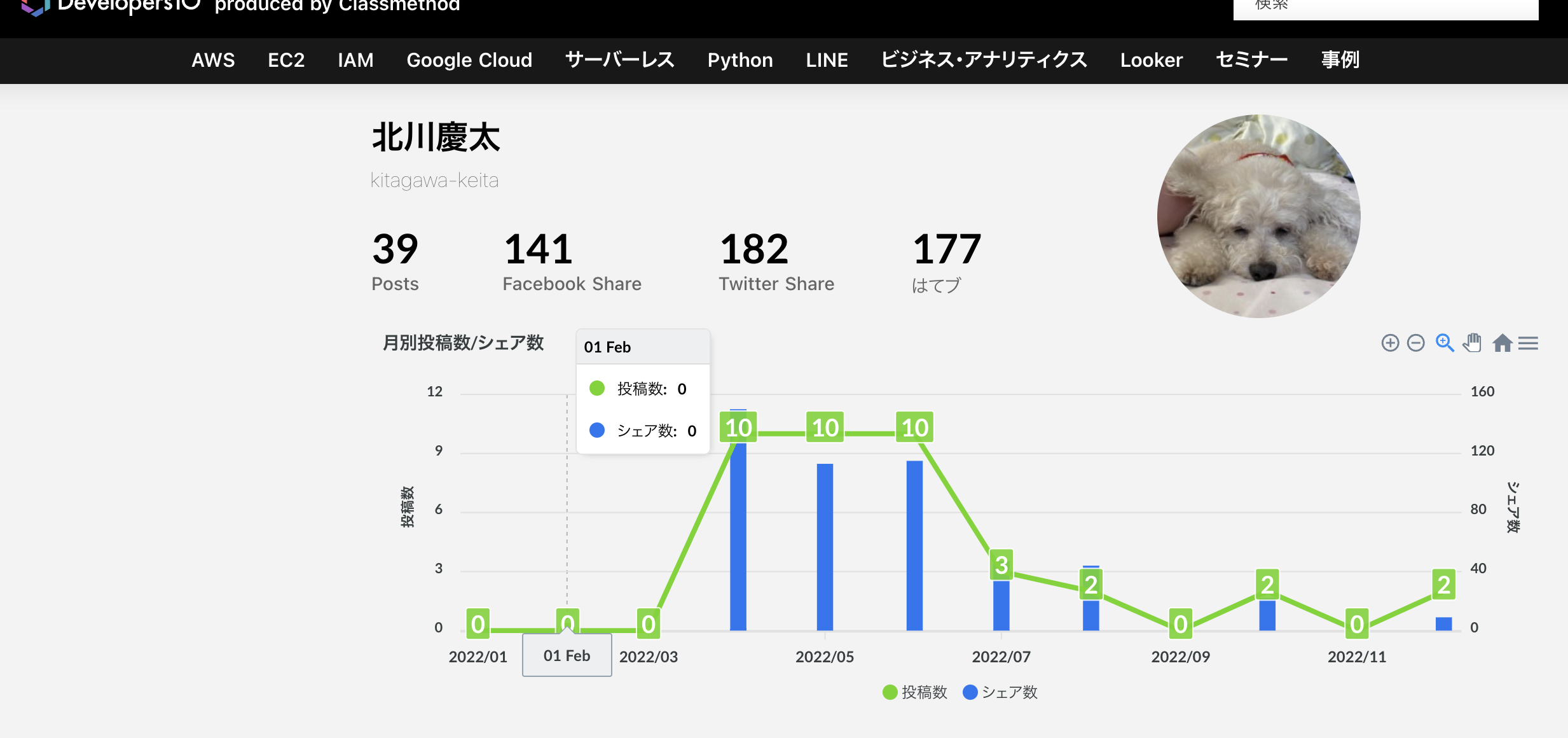Click the tallest blue share bar in April
The width and height of the screenshot is (1568, 738).
[x=738, y=520]
